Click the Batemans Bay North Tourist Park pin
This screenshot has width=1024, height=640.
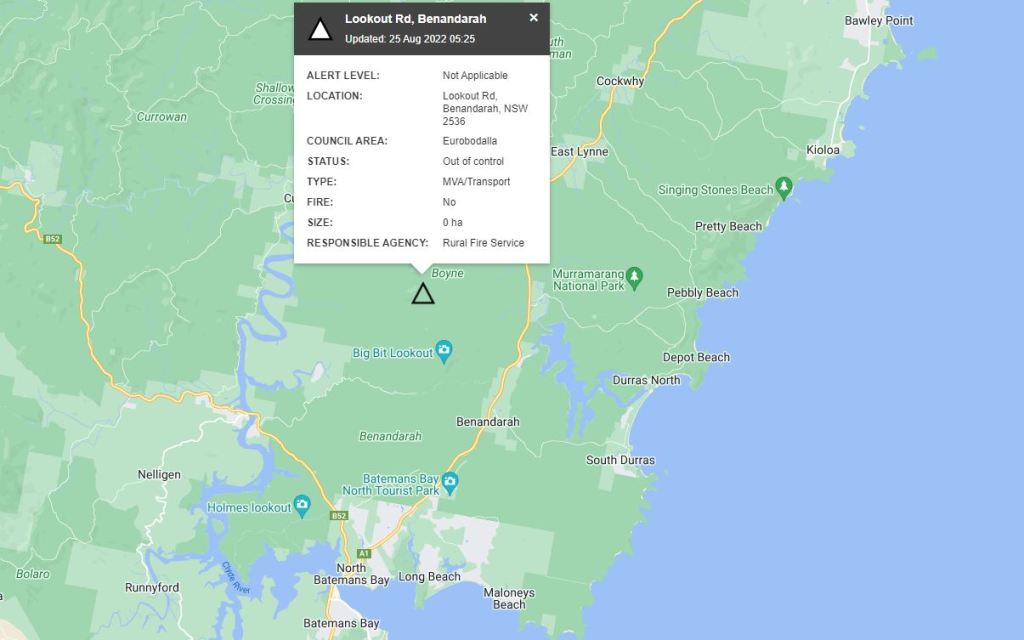pyautogui.click(x=450, y=483)
